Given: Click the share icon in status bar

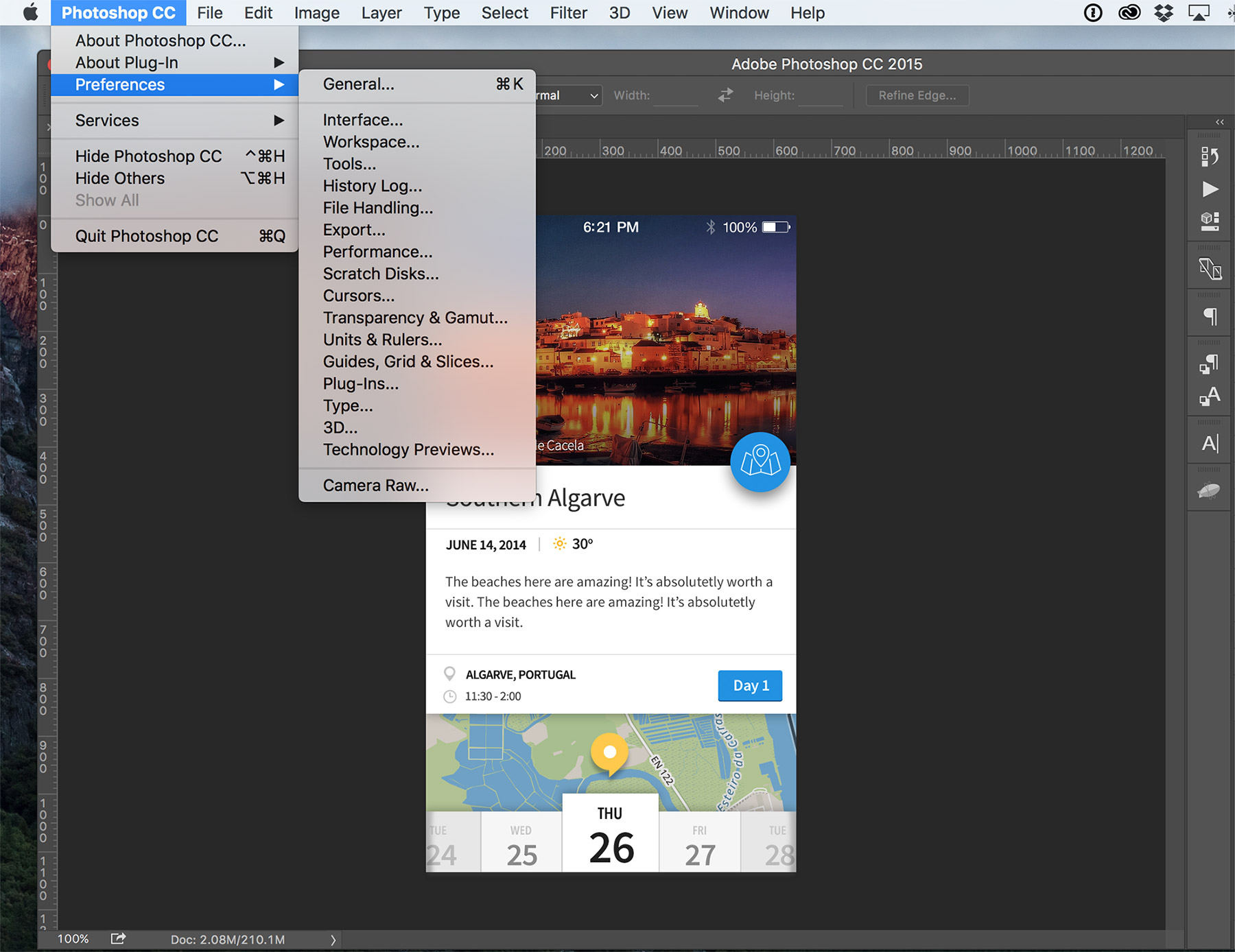Looking at the screenshot, I should pos(118,938).
